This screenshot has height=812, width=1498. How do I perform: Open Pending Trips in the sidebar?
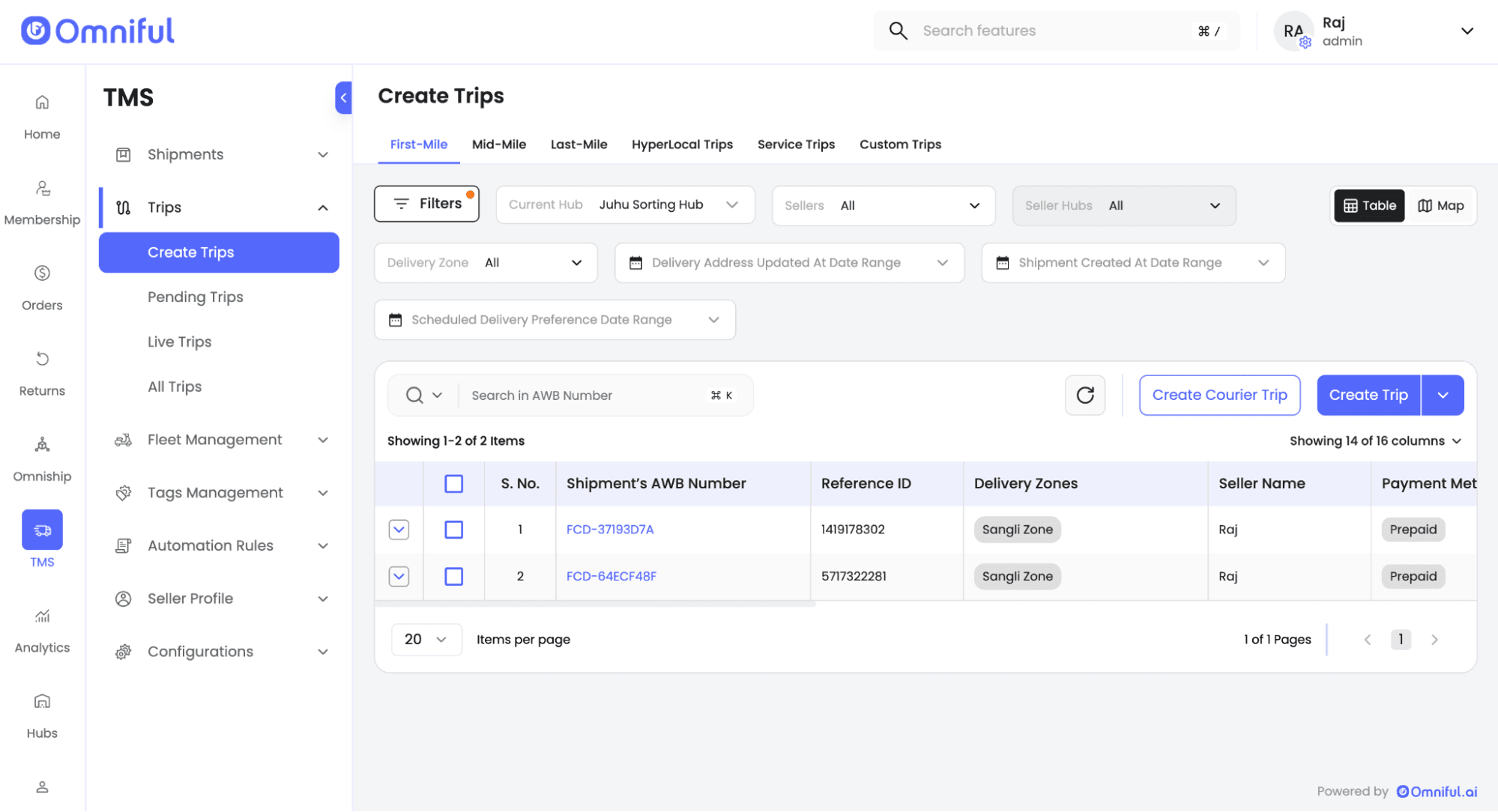coord(195,297)
